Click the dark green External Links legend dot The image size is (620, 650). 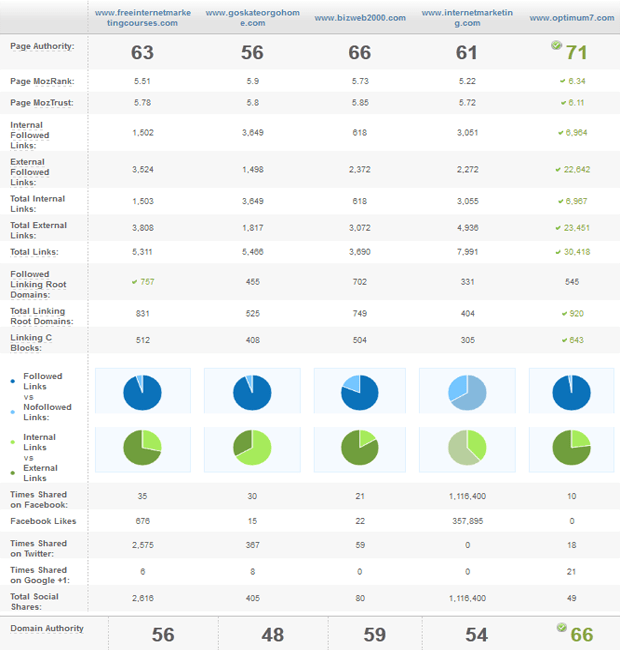click(12, 473)
